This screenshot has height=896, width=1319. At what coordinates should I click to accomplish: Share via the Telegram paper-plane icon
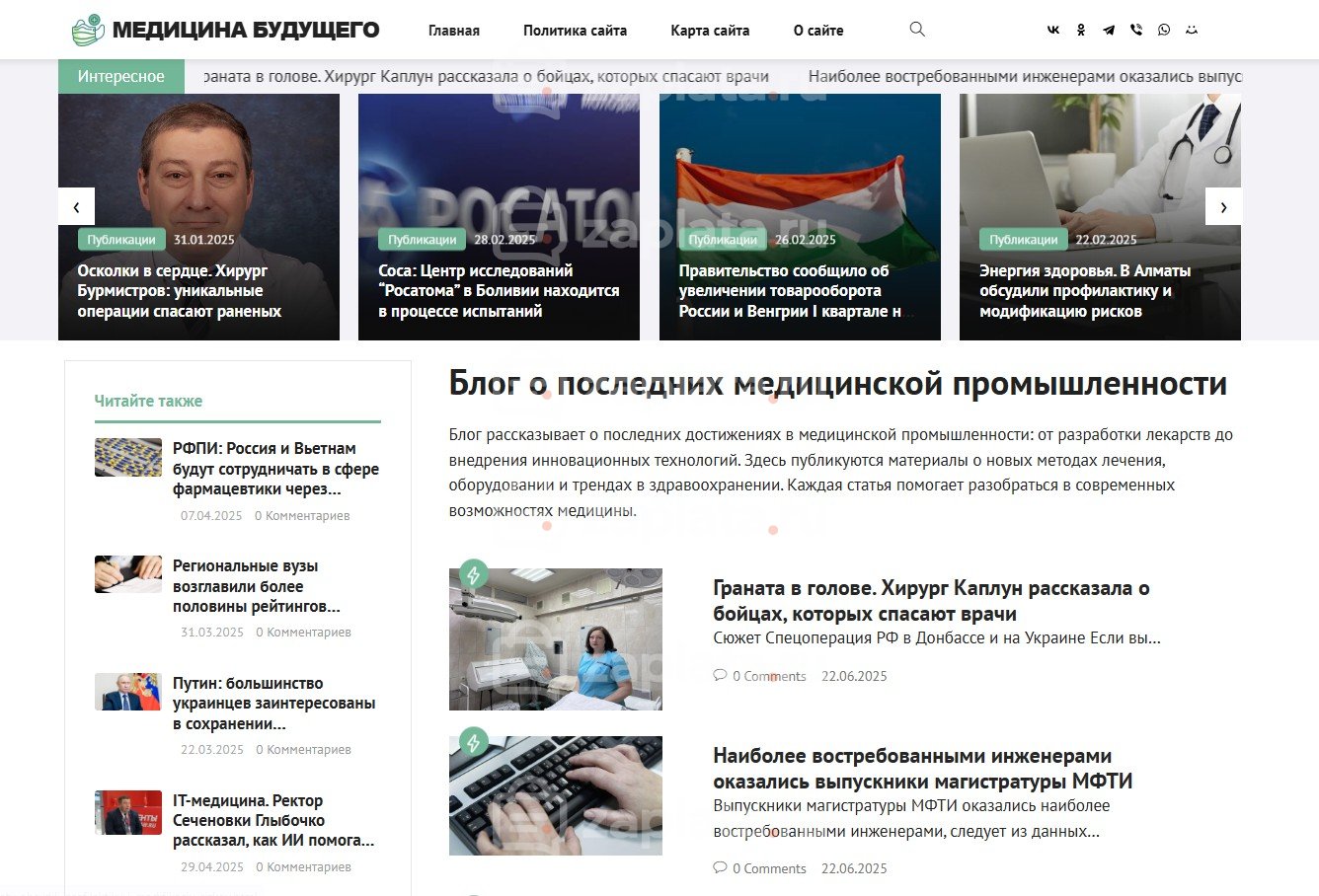(x=1109, y=31)
